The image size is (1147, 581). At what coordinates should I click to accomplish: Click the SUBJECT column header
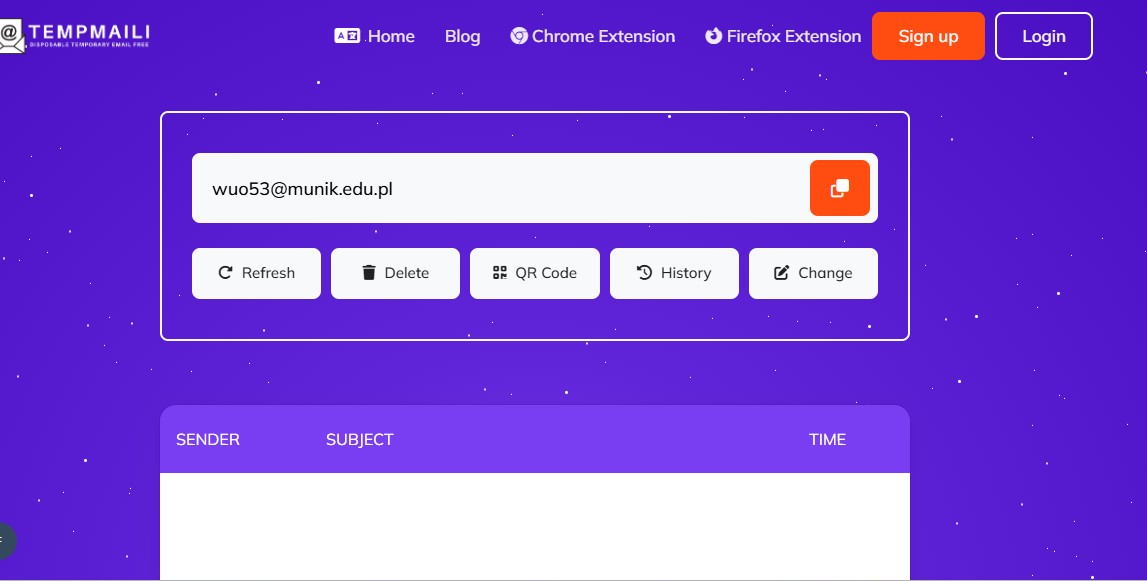359,439
